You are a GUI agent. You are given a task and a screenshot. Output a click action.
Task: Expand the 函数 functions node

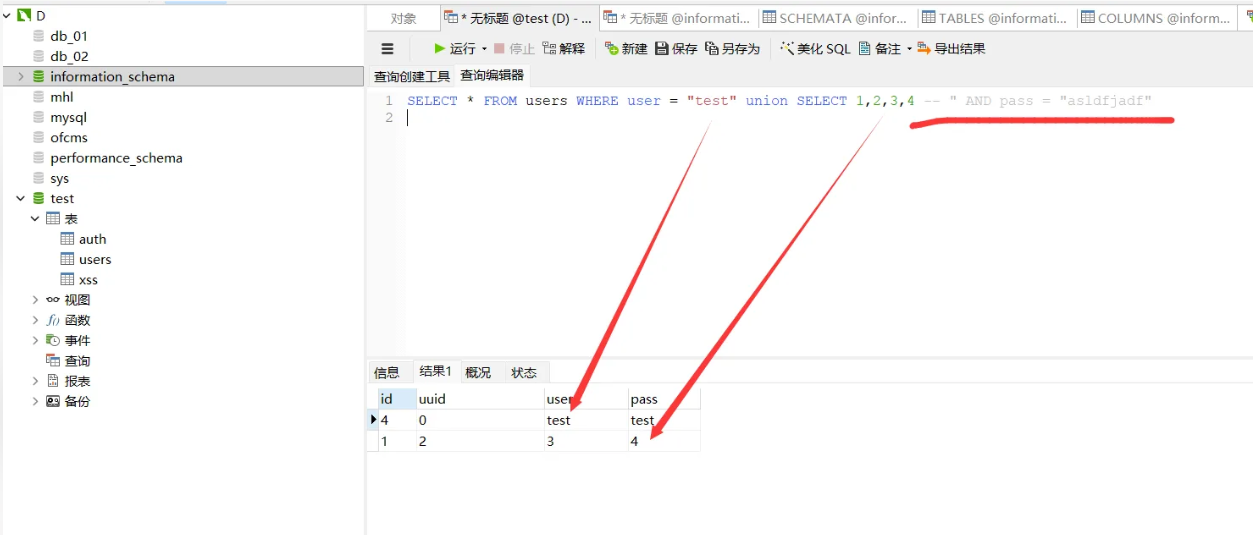[x=35, y=320]
